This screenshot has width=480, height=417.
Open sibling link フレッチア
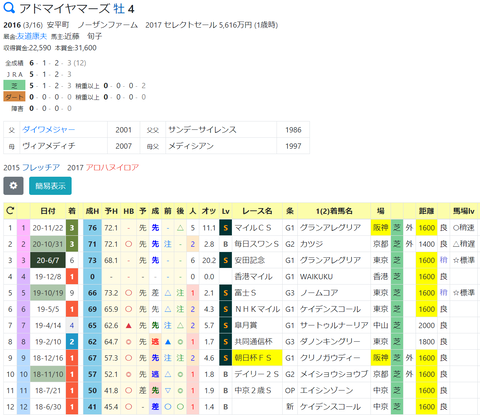coord(41,167)
